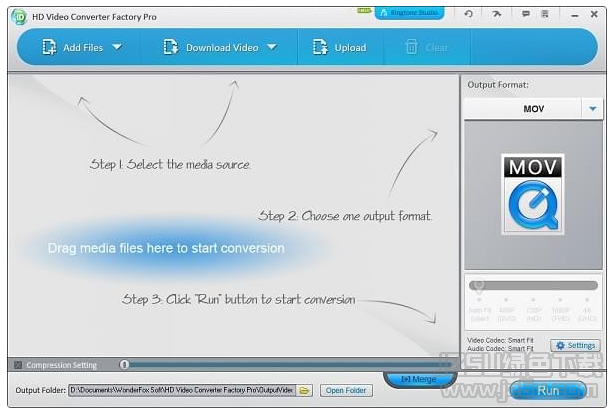Click the HD Video Converter app logo
616x416 pixels.
coord(18,17)
